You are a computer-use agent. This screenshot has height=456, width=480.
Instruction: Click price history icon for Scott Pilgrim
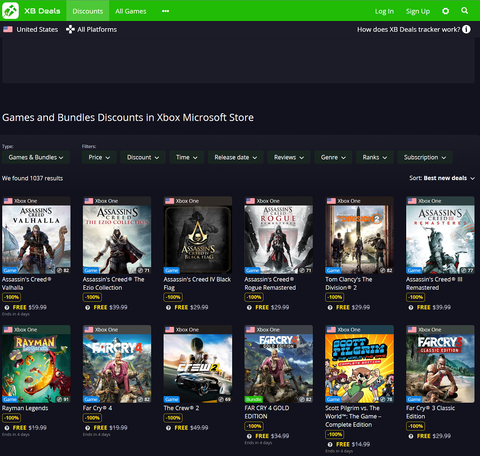pos(330,444)
